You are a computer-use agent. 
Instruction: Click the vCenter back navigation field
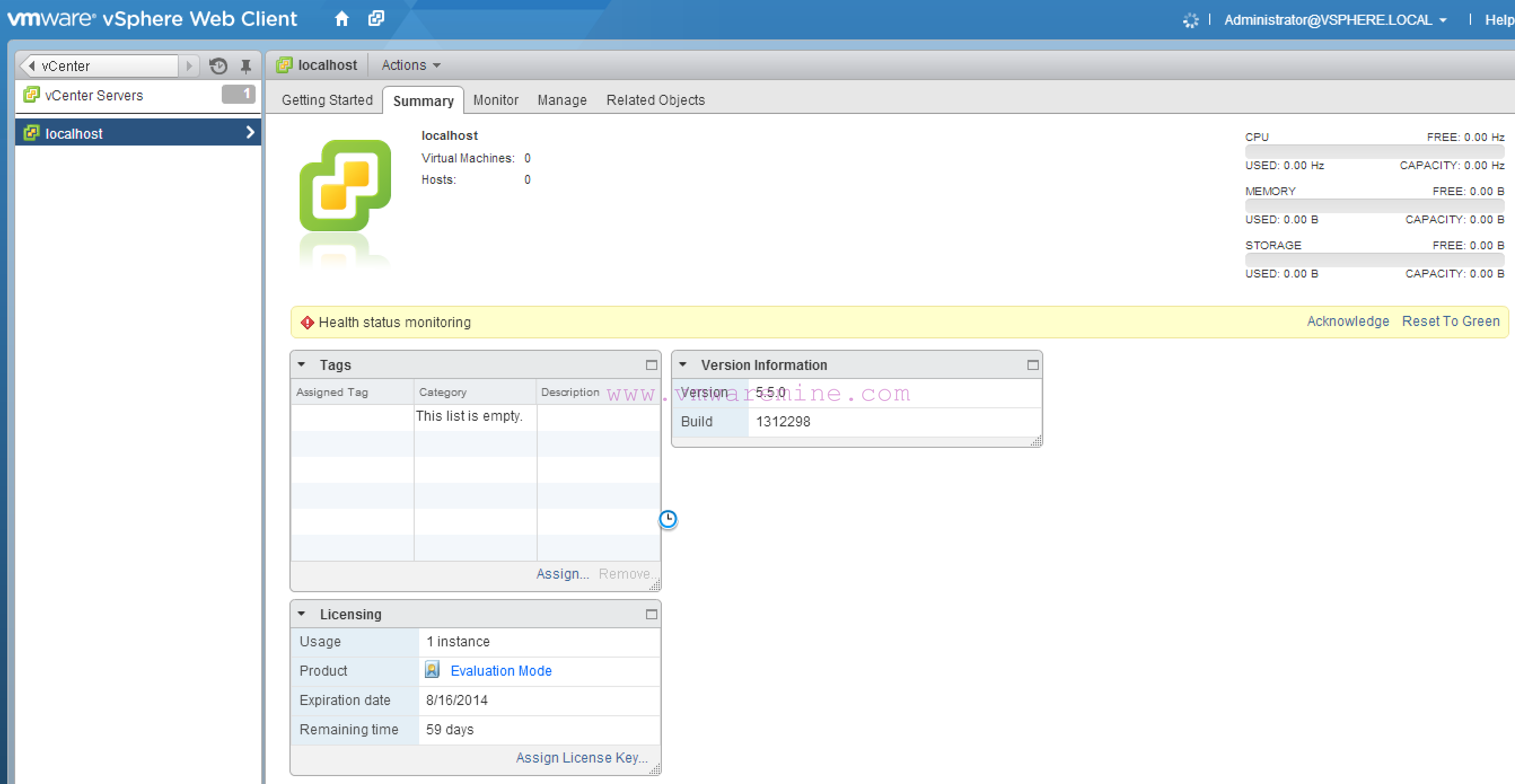99,66
